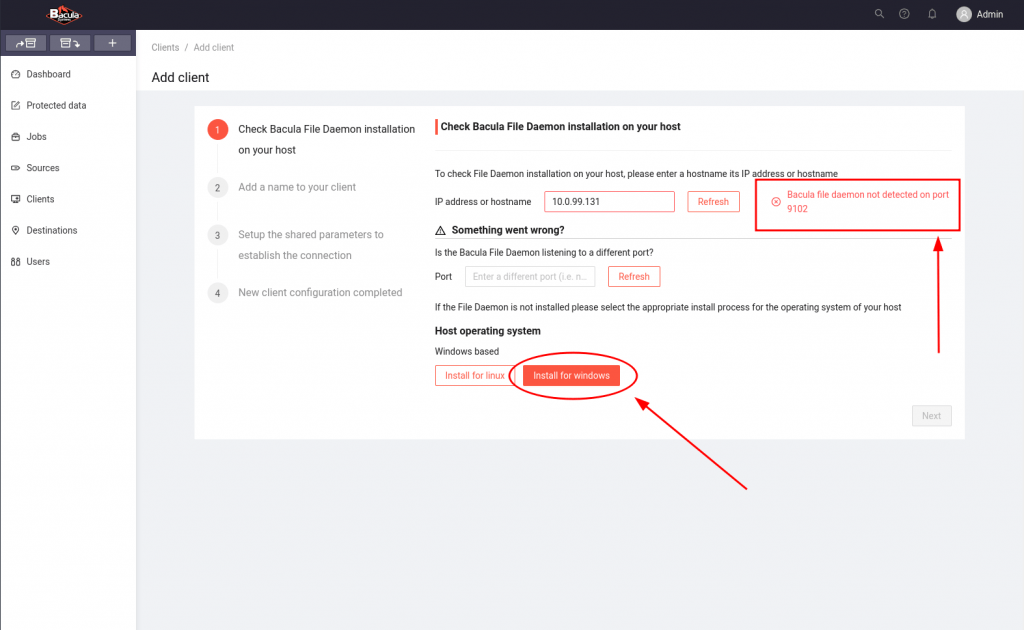Navigate to Sources in sidebar
This screenshot has height=630, width=1024.
point(42,168)
